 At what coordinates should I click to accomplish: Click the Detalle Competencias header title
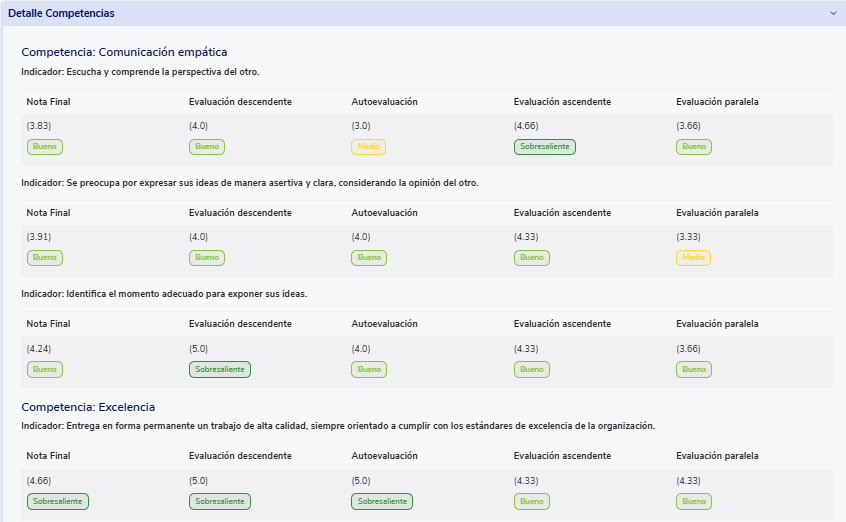(x=61, y=14)
